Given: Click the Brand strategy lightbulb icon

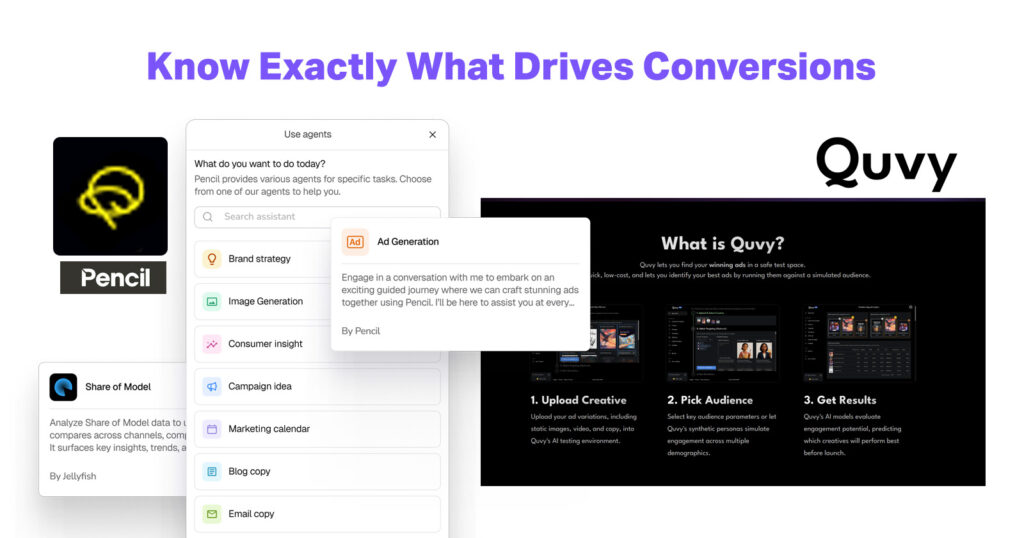Looking at the screenshot, I should point(212,259).
